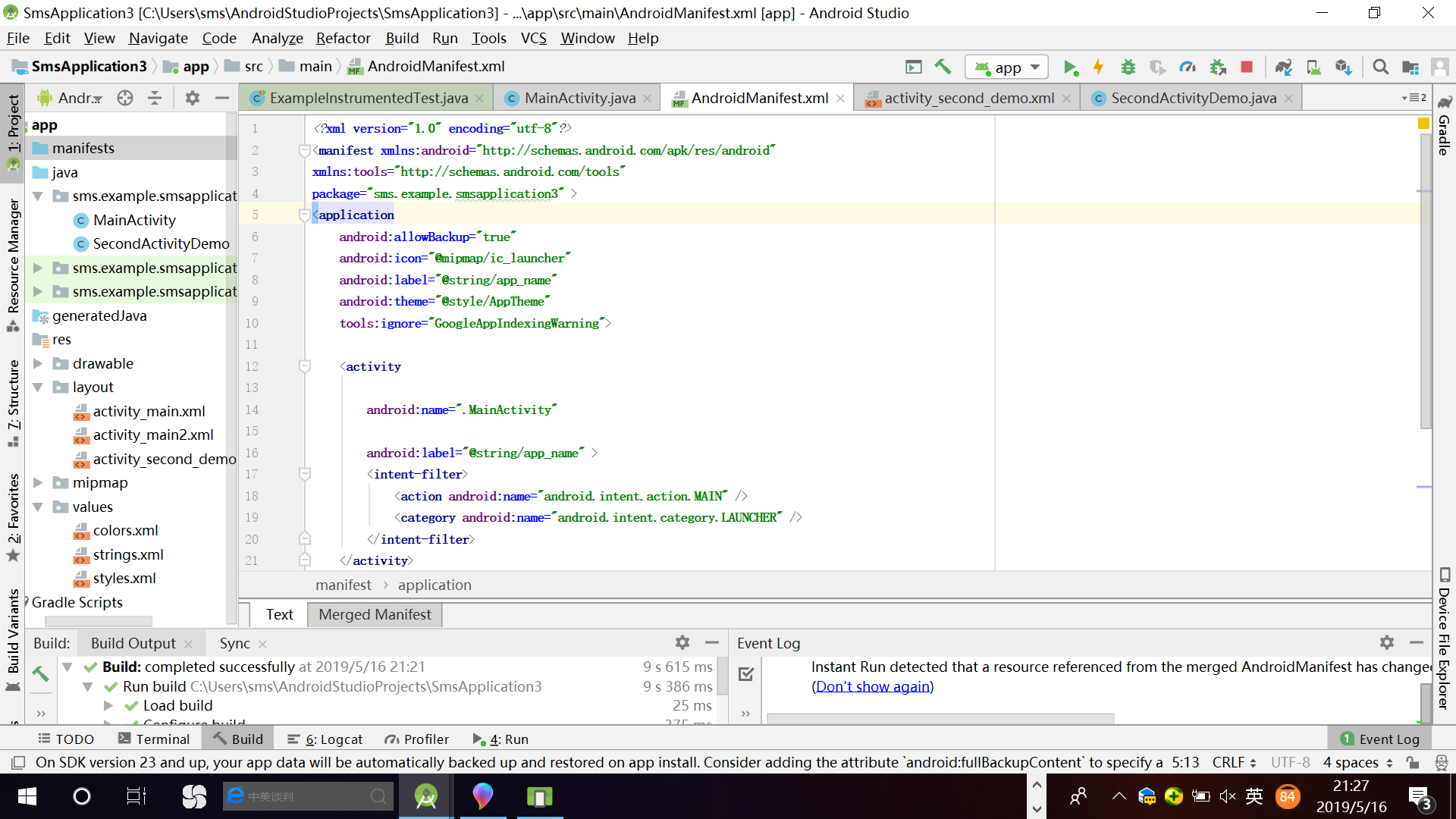Open the Analyze menu

pyautogui.click(x=277, y=38)
